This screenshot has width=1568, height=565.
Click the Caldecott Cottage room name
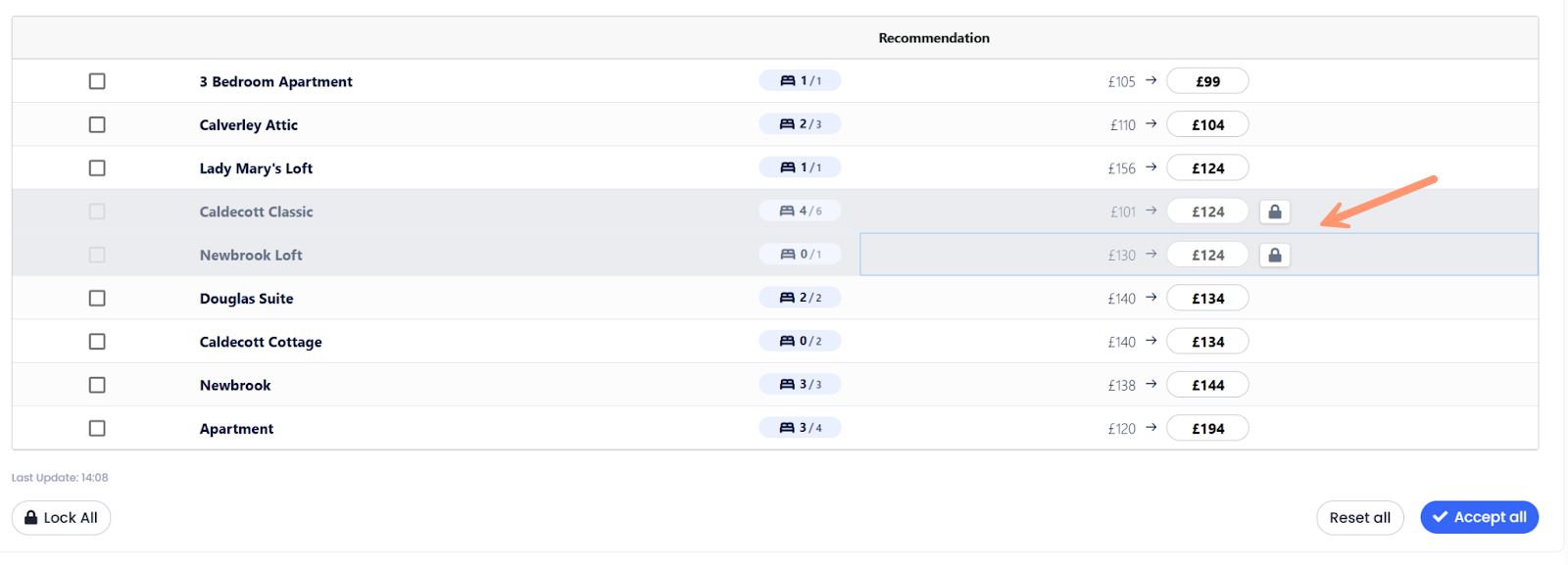tap(261, 342)
